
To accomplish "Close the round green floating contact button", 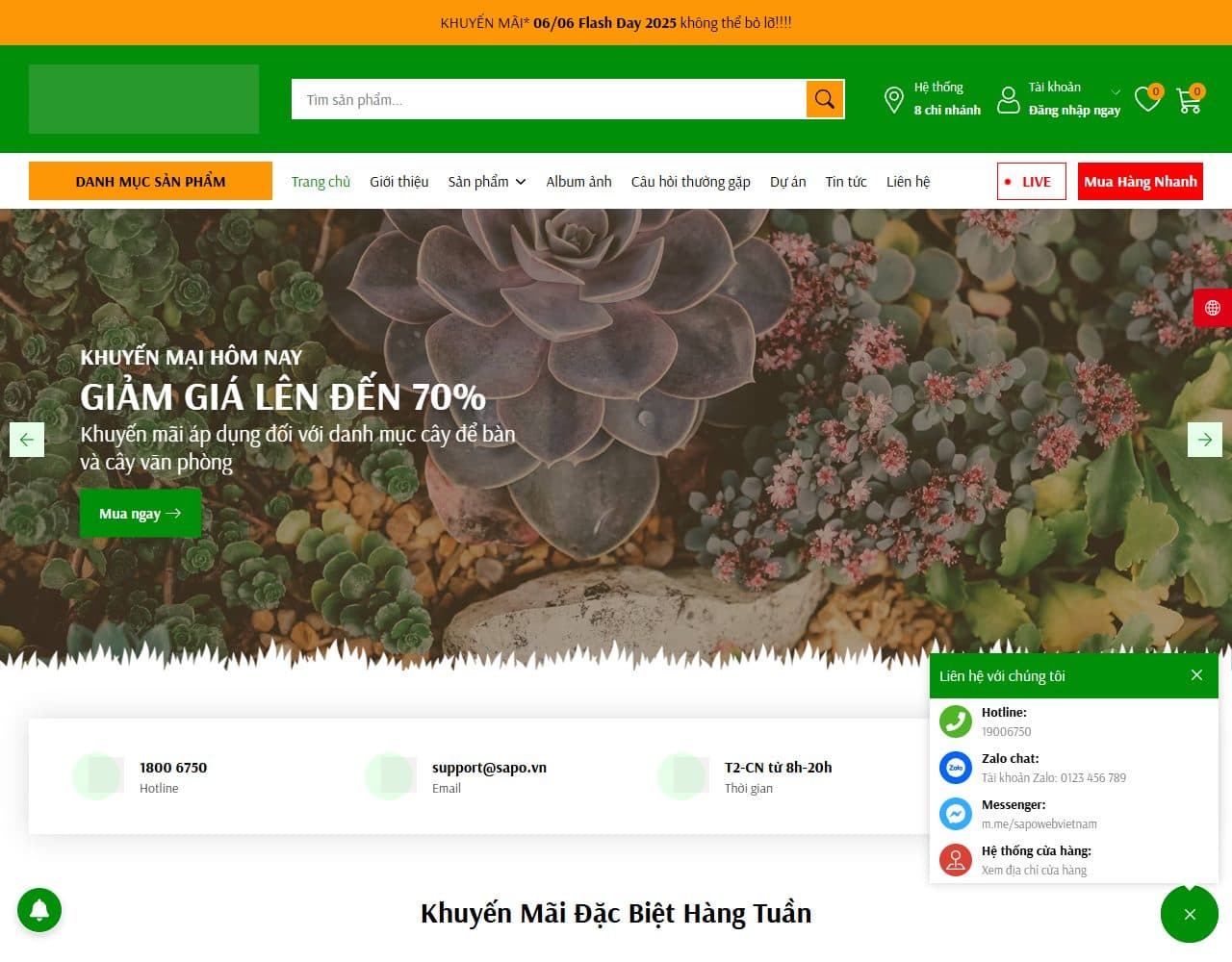I will 1190,914.
